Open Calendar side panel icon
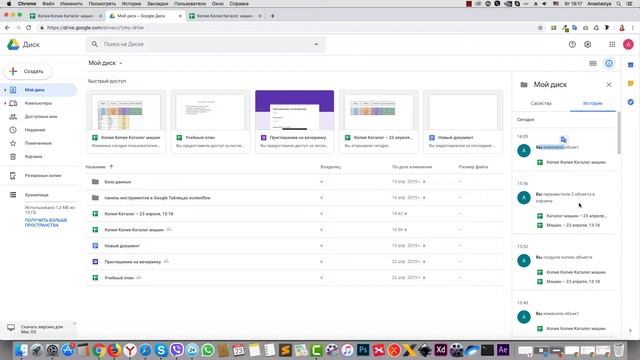The height and width of the screenshot is (360, 640). (631, 64)
